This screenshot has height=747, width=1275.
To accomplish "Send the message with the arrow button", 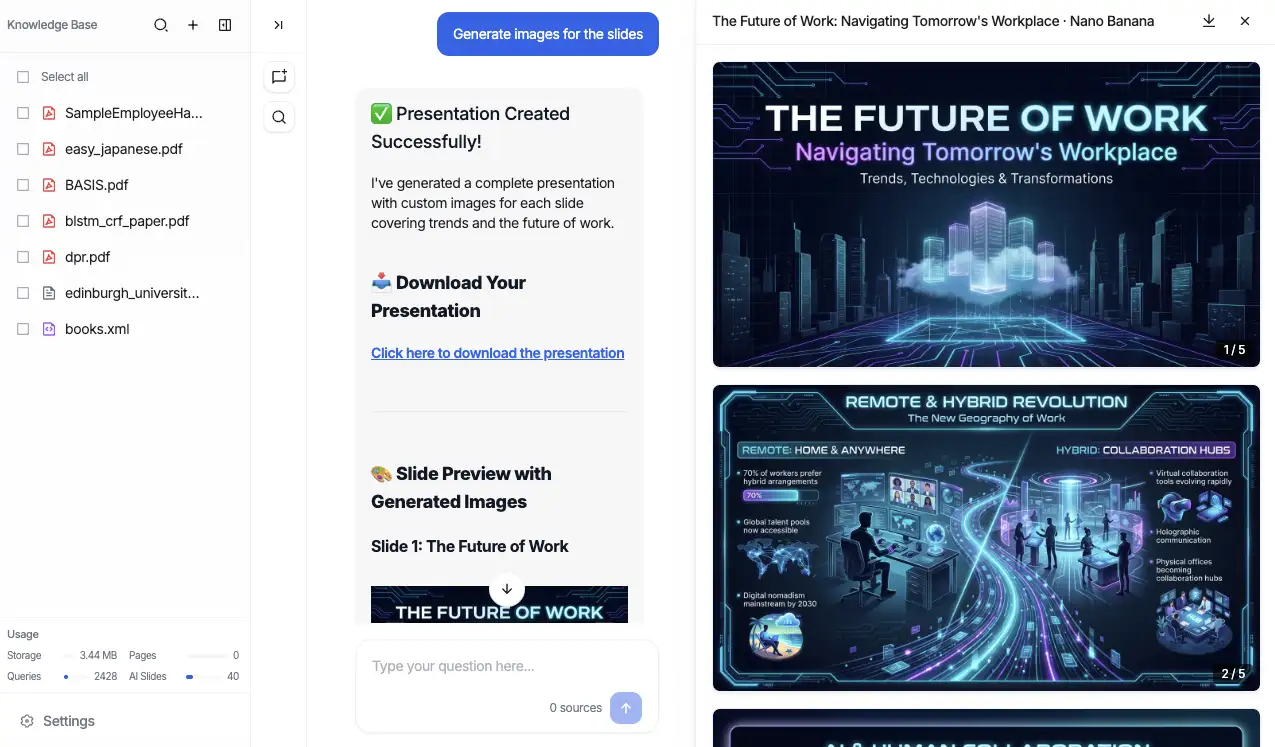I will (626, 708).
